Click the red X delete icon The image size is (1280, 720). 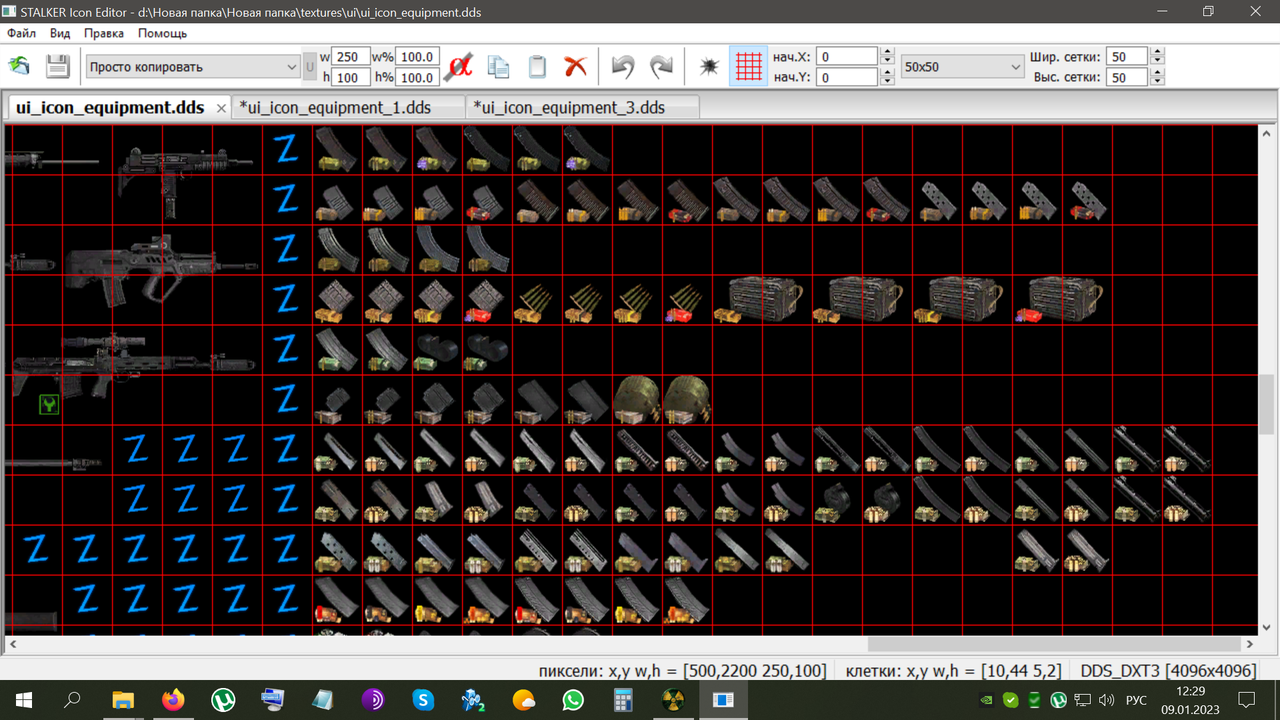[x=575, y=66]
